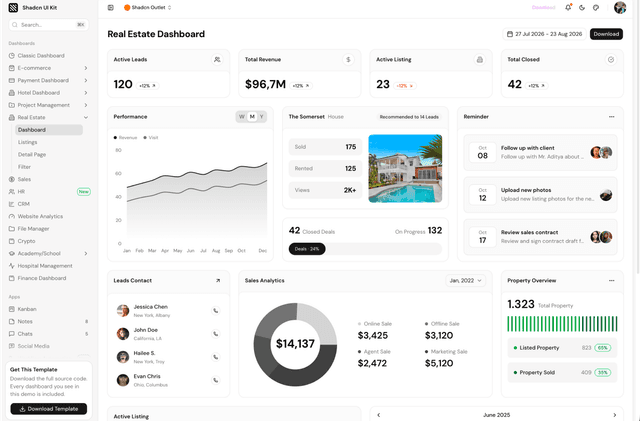Open File Manager in sidebar
Image resolution: width=640 pixels, height=421 pixels.
pos(49,229)
